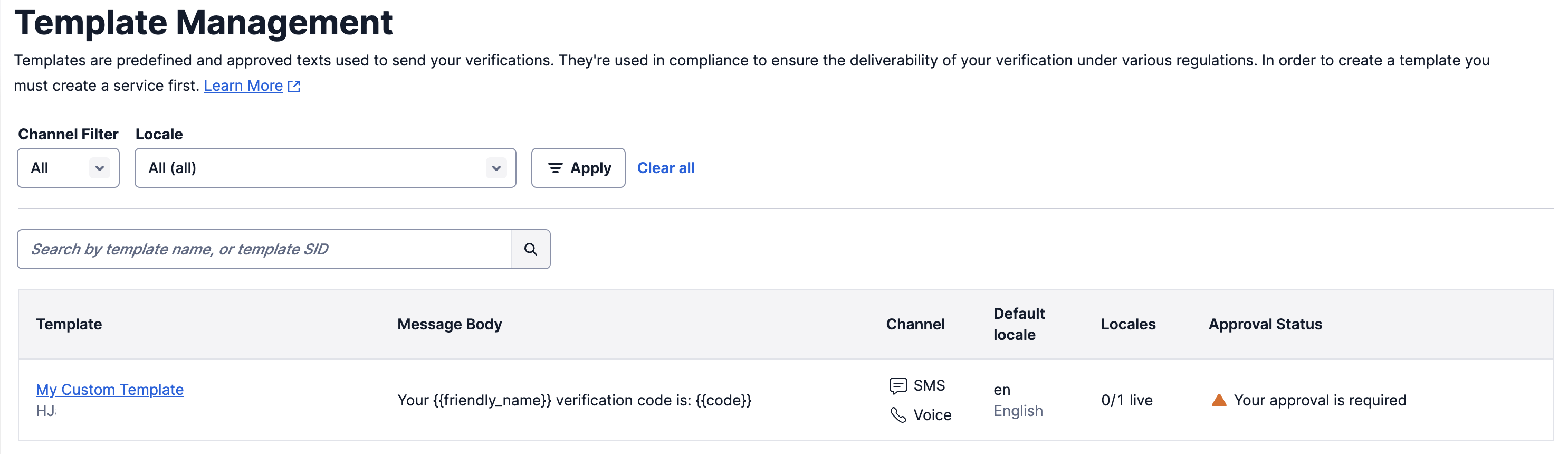The width and height of the screenshot is (1568, 454).
Task: Click the Template column header
Action: click(69, 324)
